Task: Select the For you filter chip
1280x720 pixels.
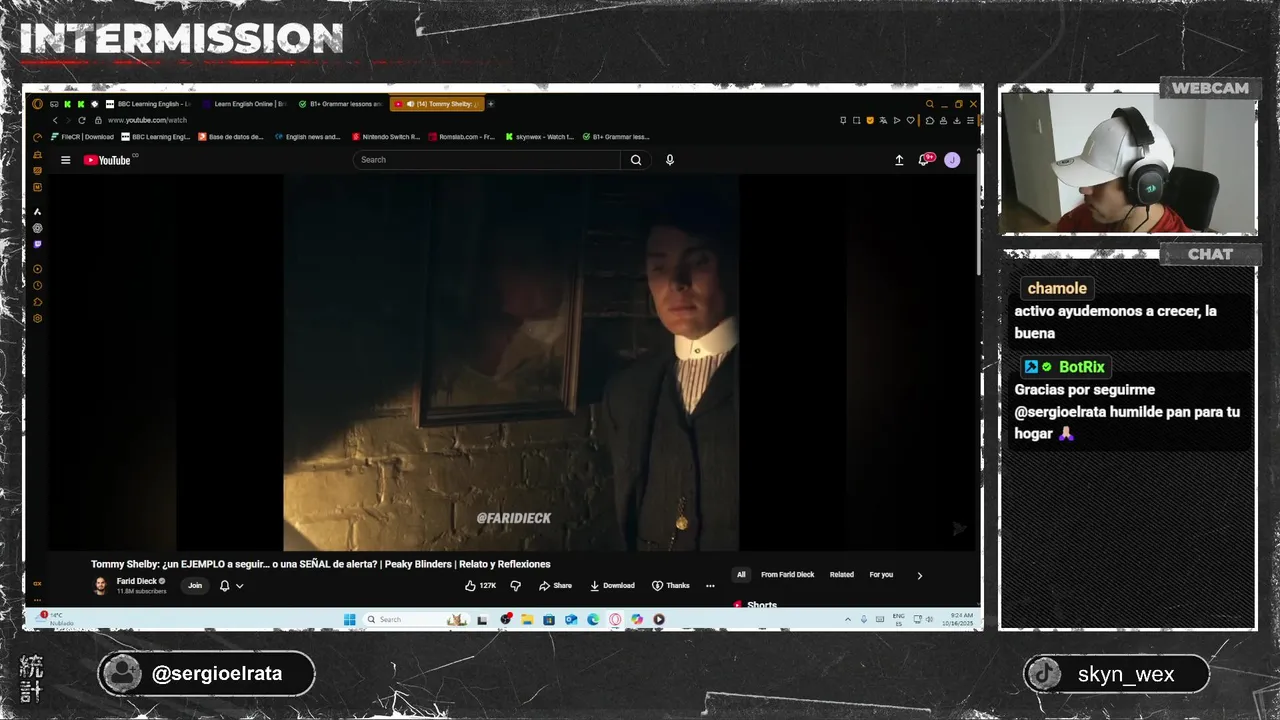Action: (x=881, y=575)
